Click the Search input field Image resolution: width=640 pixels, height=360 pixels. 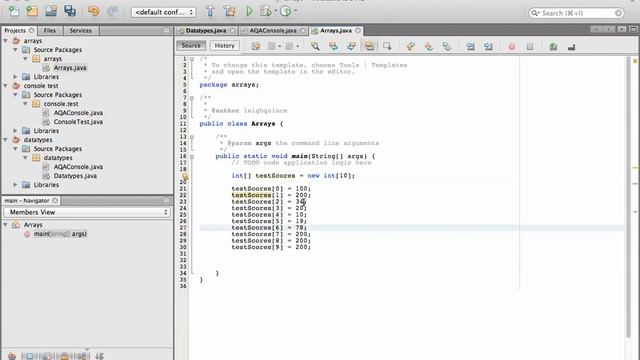point(576,13)
